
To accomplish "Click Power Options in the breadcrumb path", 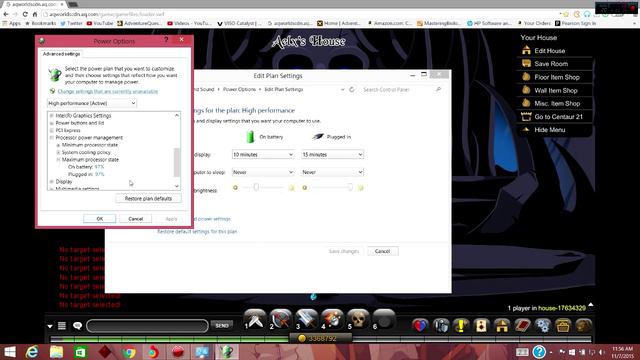I will pyautogui.click(x=239, y=89).
